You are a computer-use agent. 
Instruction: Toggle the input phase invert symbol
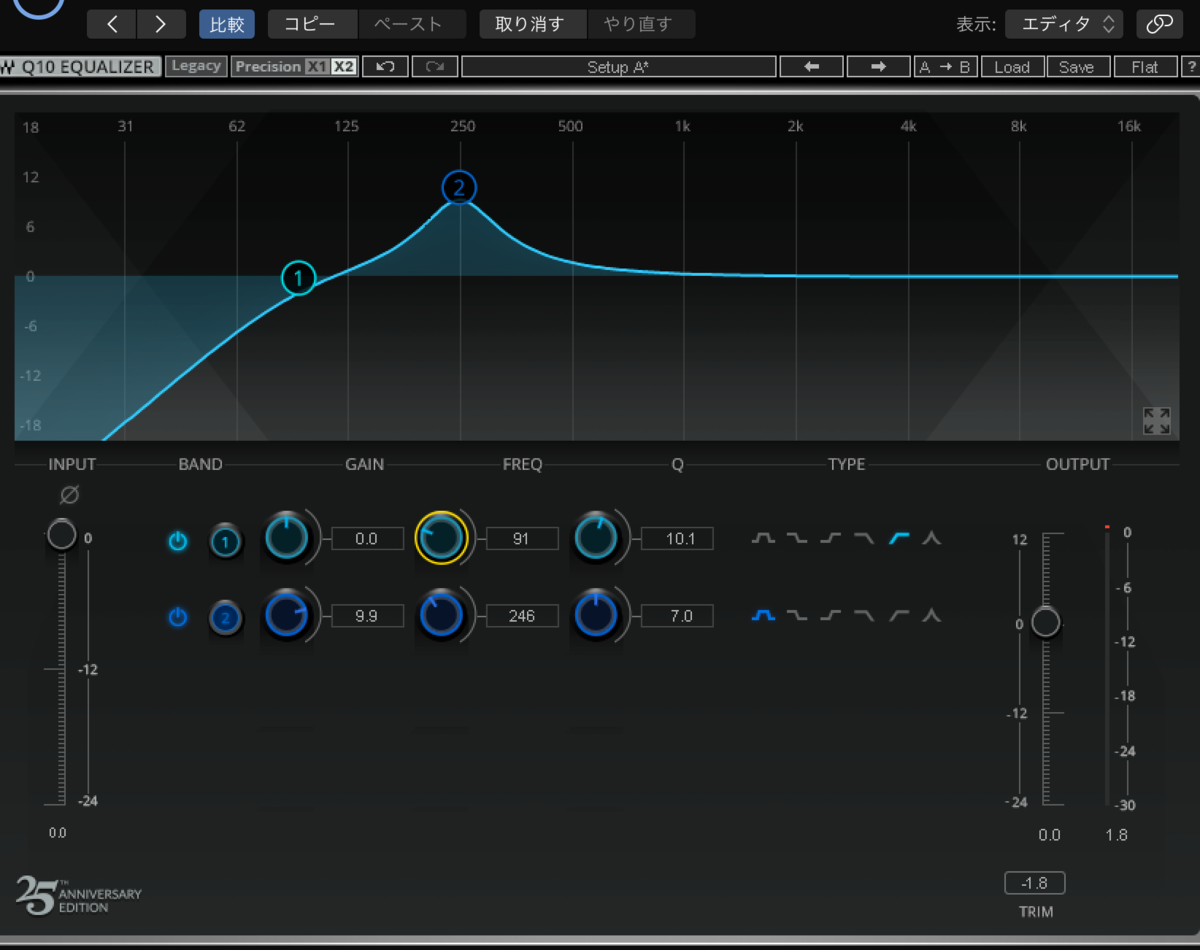click(69, 495)
